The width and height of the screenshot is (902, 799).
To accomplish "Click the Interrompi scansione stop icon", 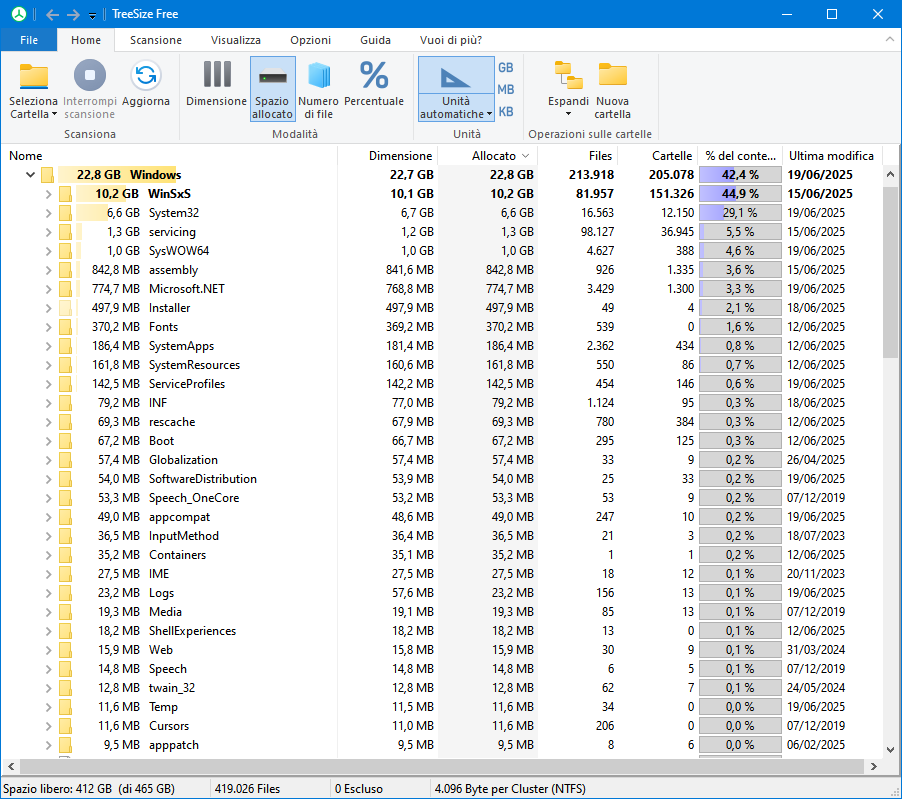I will pyautogui.click(x=90, y=75).
